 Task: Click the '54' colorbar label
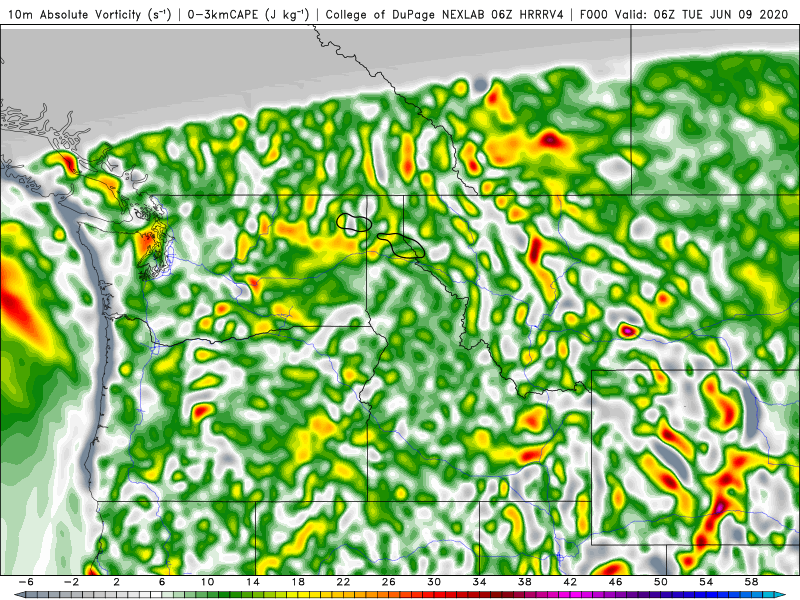pyautogui.click(x=706, y=582)
